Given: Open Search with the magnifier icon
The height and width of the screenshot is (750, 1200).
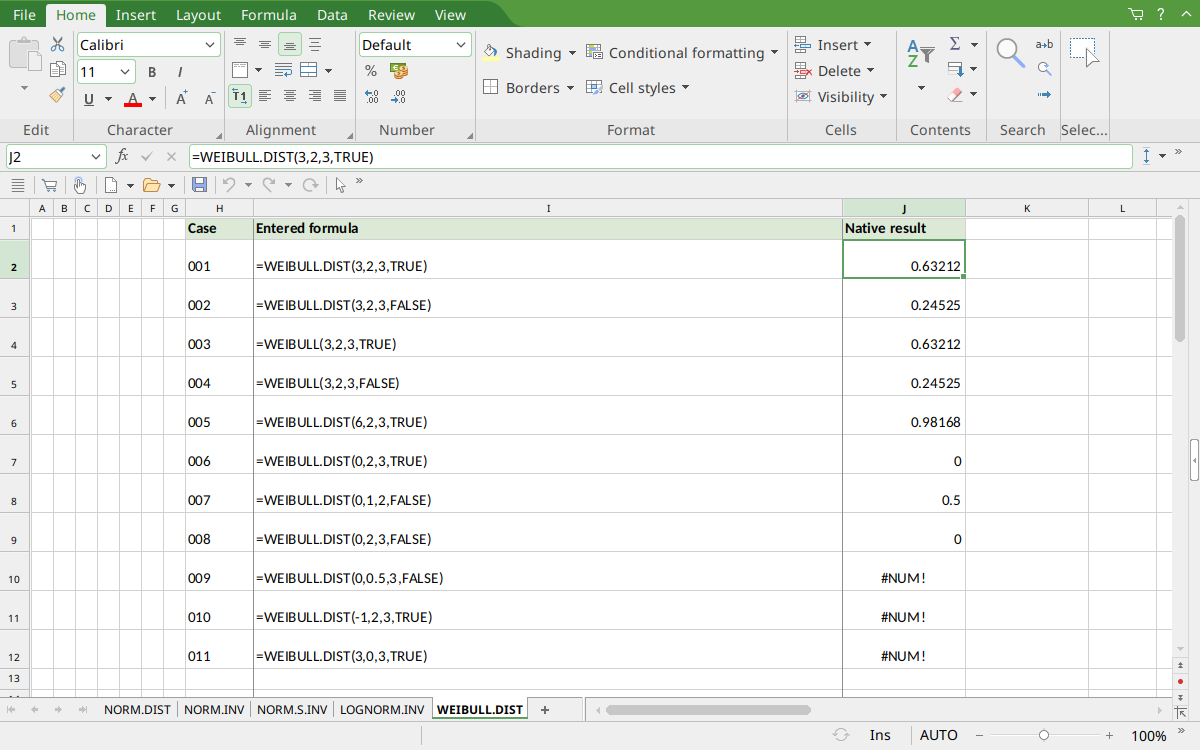Looking at the screenshot, I should coord(1010,53).
